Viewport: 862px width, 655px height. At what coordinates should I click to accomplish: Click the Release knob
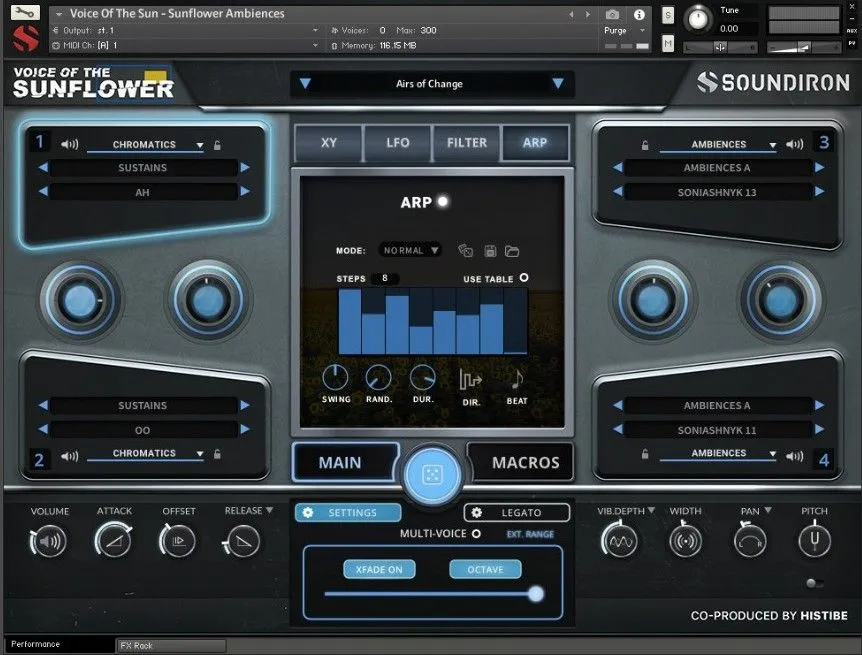[242, 541]
